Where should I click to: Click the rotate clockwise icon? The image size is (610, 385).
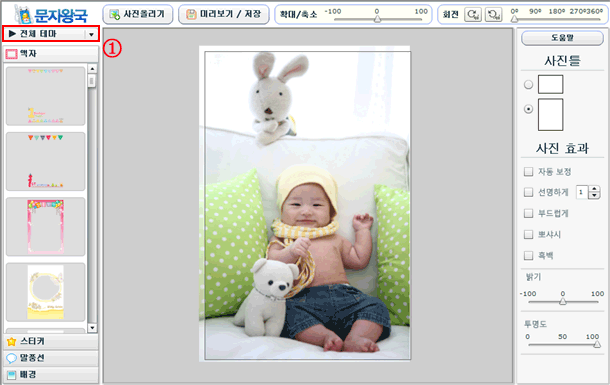[x=473, y=14]
